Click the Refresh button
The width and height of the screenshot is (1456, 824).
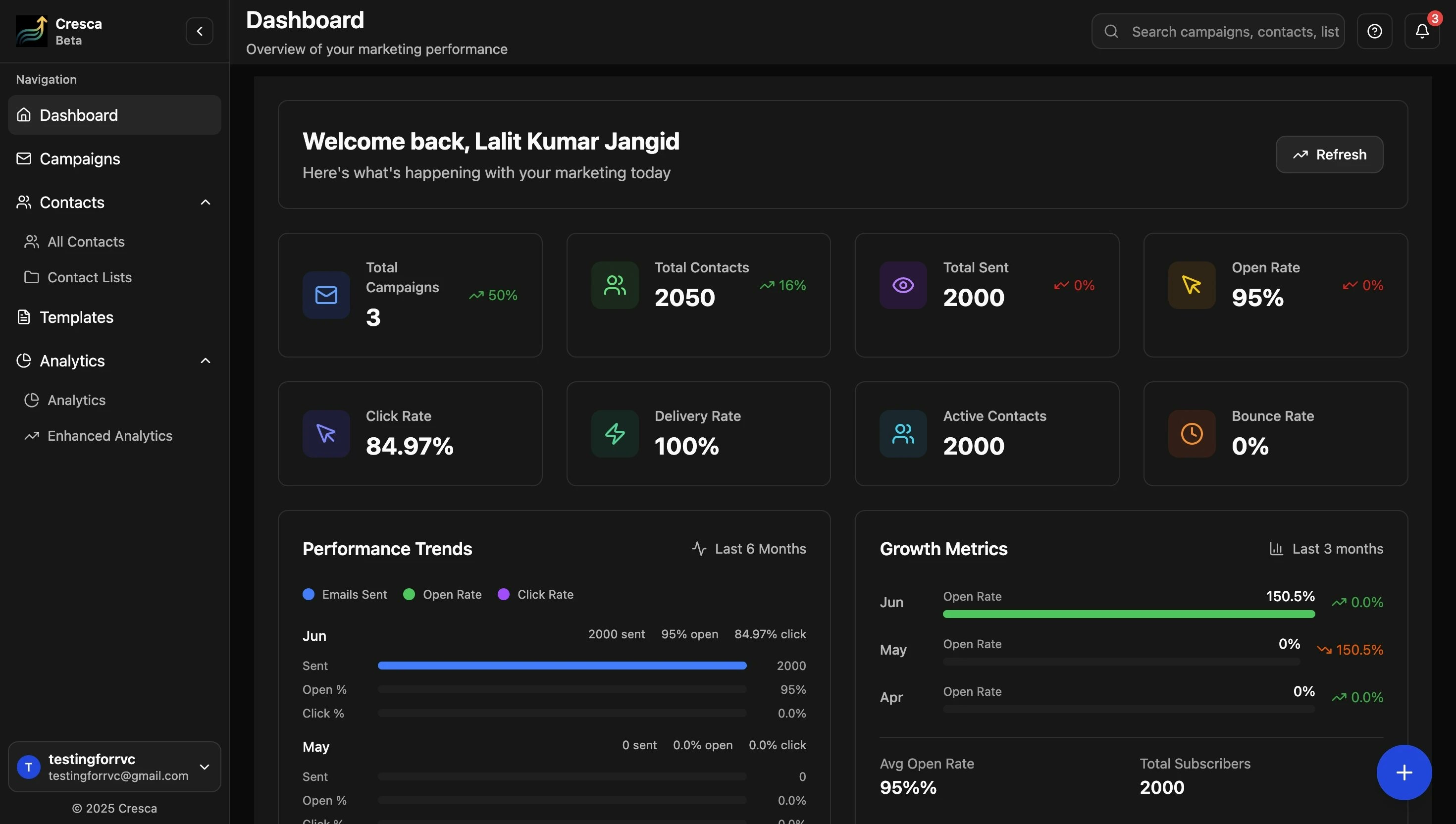pyautogui.click(x=1329, y=154)
